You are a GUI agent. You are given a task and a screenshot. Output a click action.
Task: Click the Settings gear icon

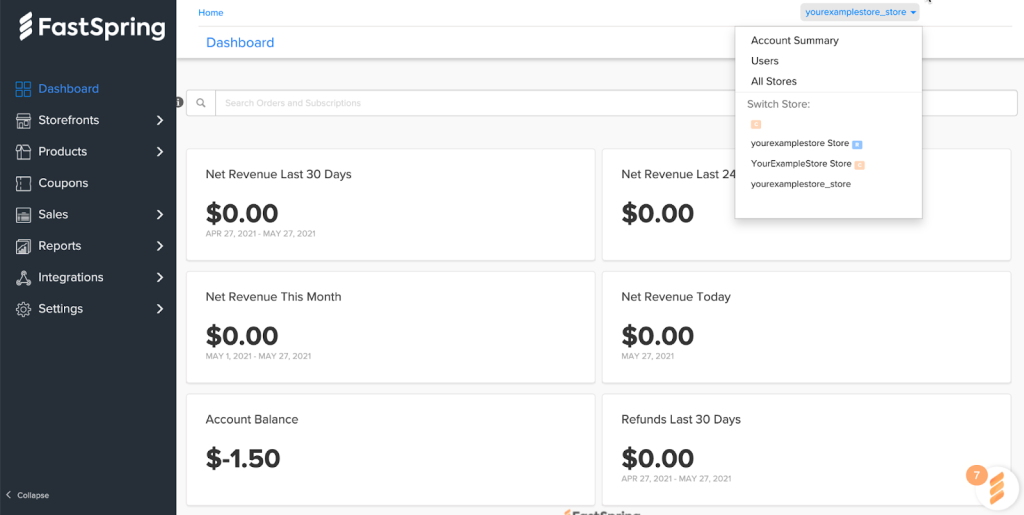coord(24,309)
